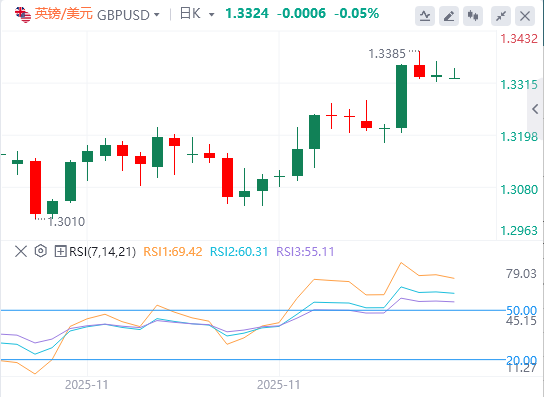Open the GBPUSD symbol dropdown
The image size is (544, 397).
point(157,15)
